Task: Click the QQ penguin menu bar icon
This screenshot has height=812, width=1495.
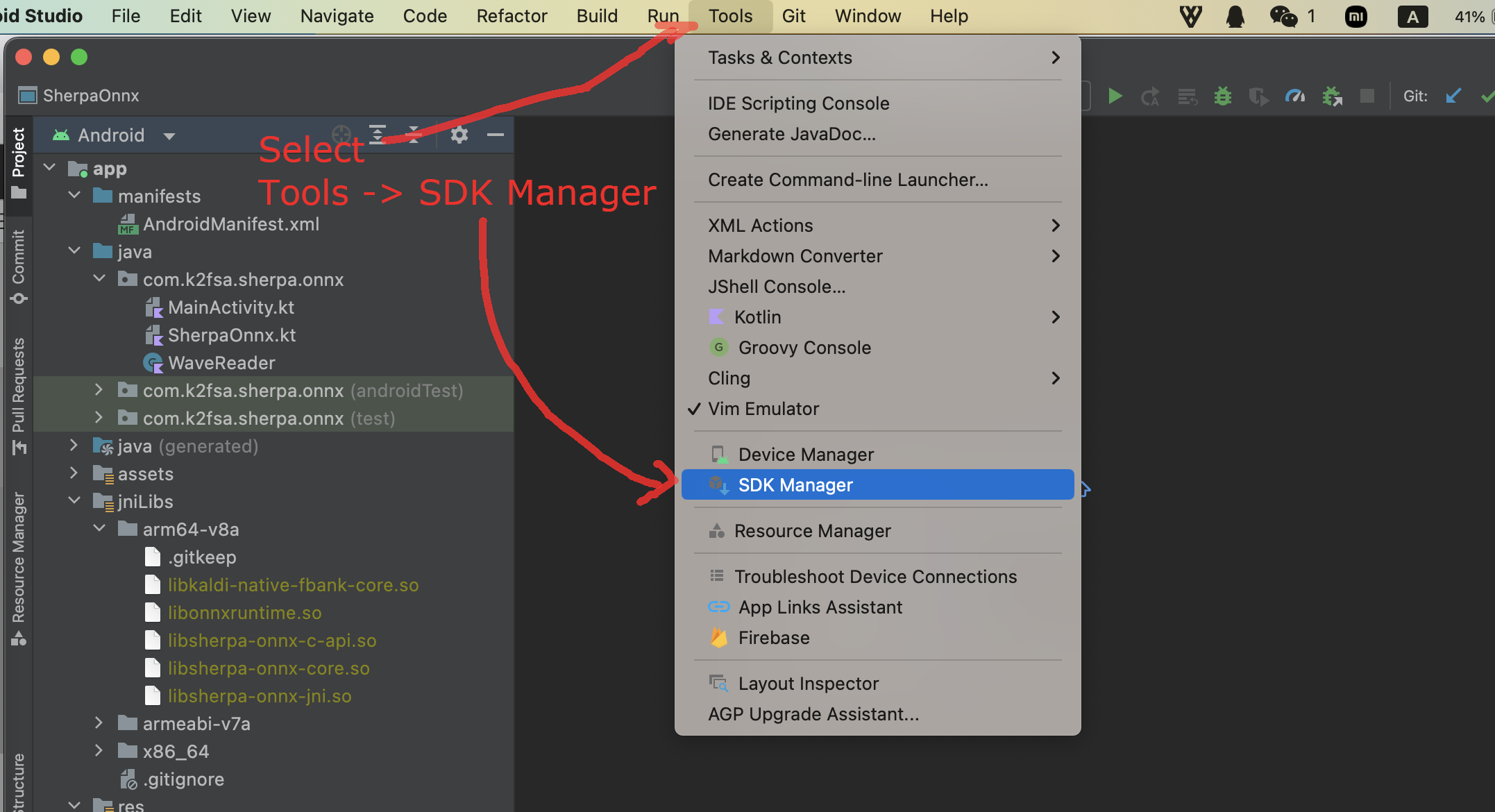Action: click(1235, 16)
